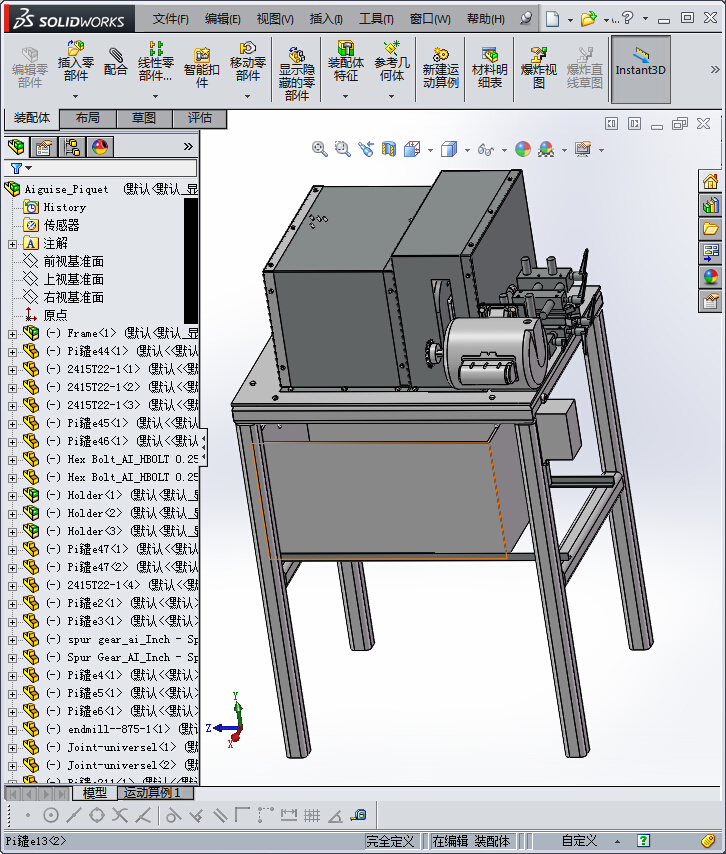This screenshot has width=726, height=854.
Task: Toggle the Instant3D button
Action: coord(640,69)
